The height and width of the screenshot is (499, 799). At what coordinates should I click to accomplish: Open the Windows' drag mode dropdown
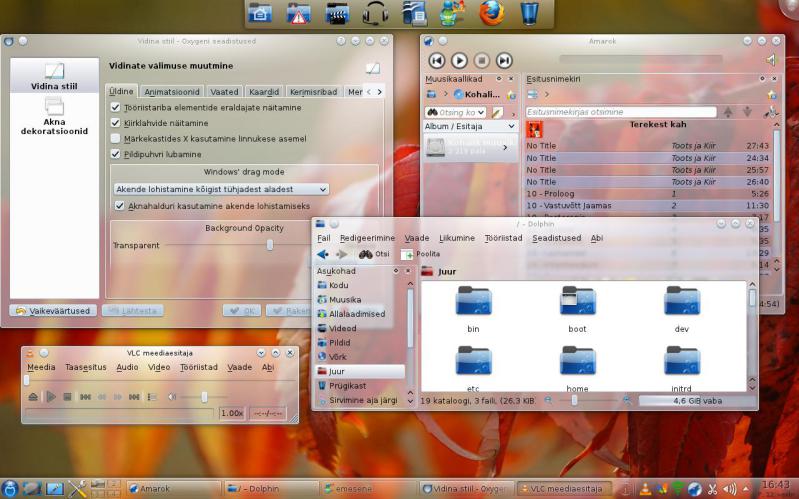[x=221, y=188]
